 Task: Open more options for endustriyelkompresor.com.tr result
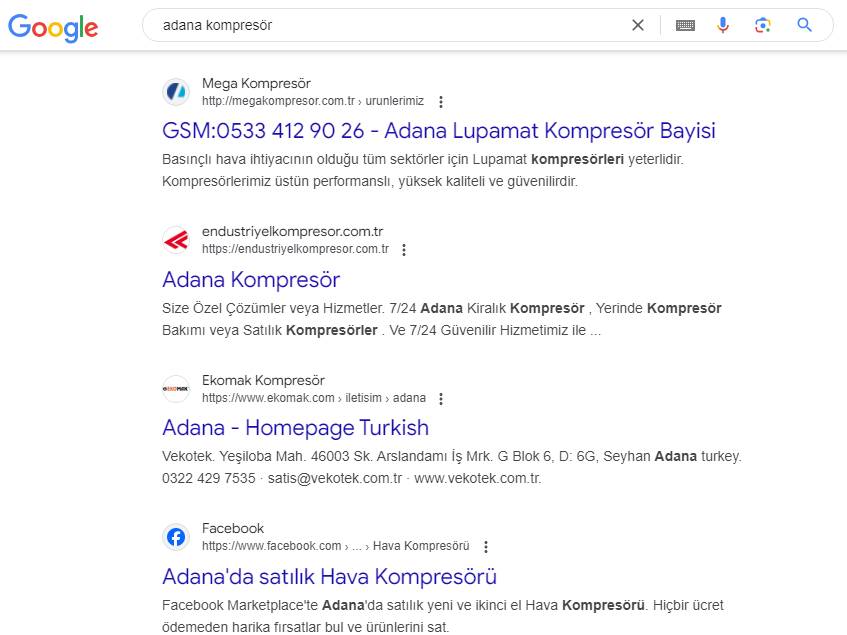click(x=404, y=250)
